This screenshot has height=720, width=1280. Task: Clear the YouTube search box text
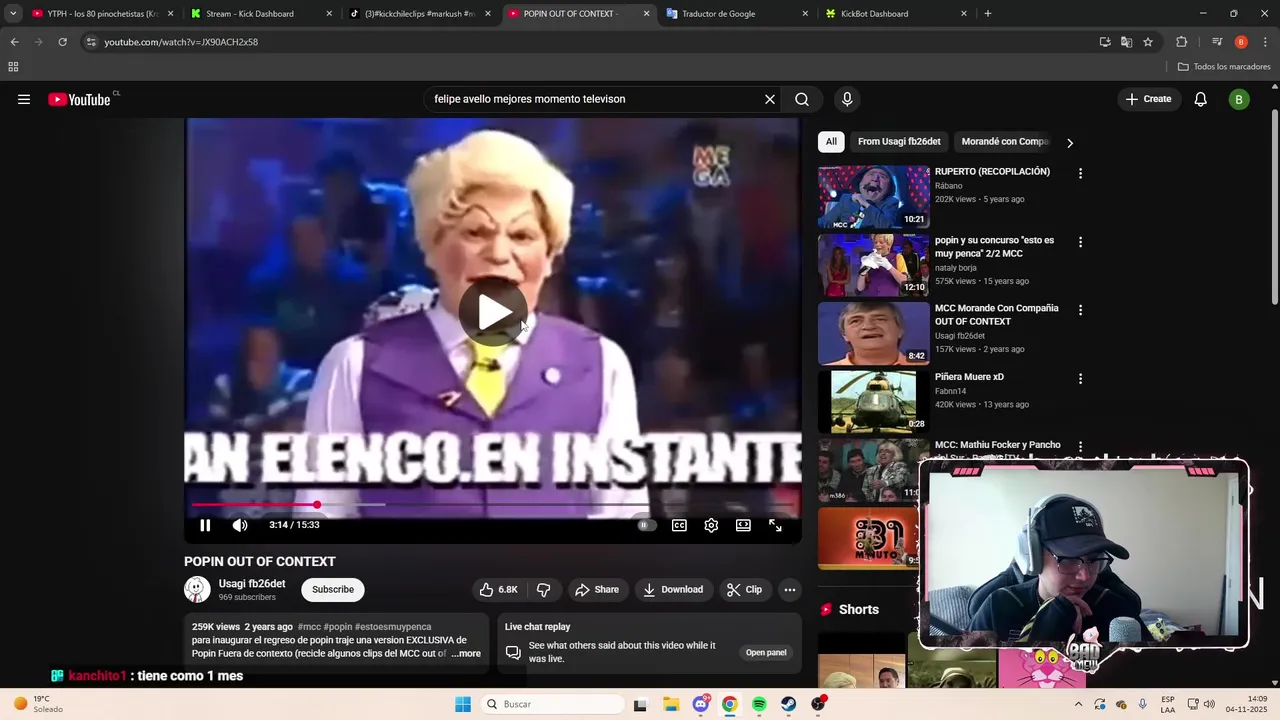coord(770,99)
